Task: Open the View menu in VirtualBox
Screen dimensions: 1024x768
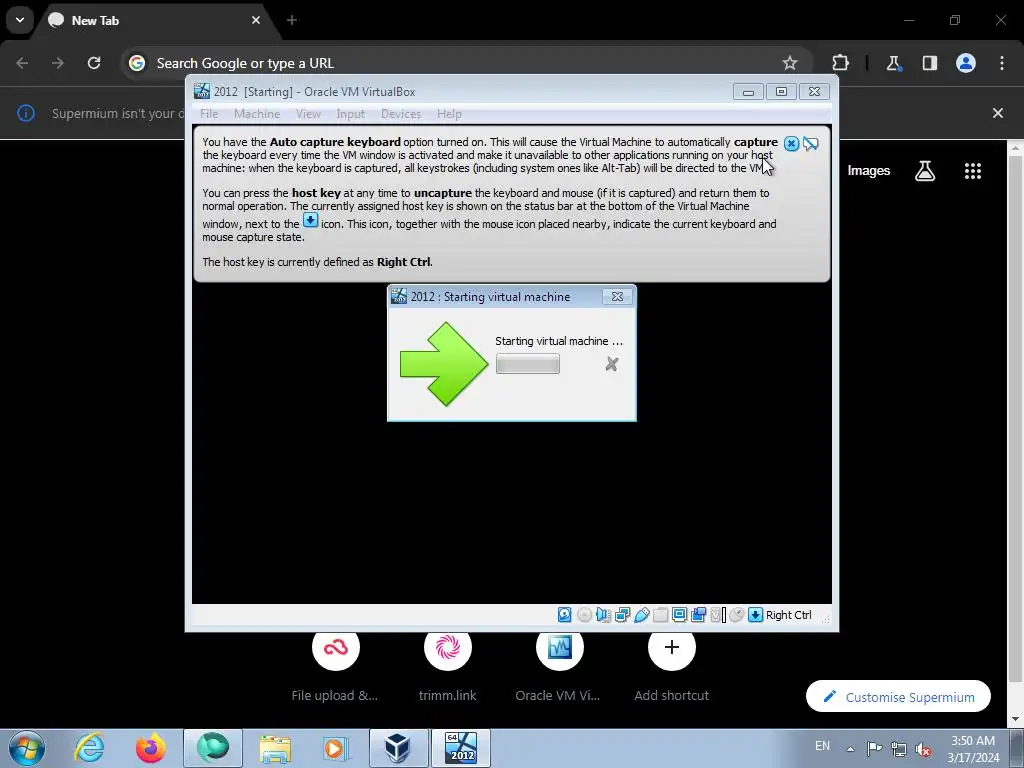Action: (308, 114)
